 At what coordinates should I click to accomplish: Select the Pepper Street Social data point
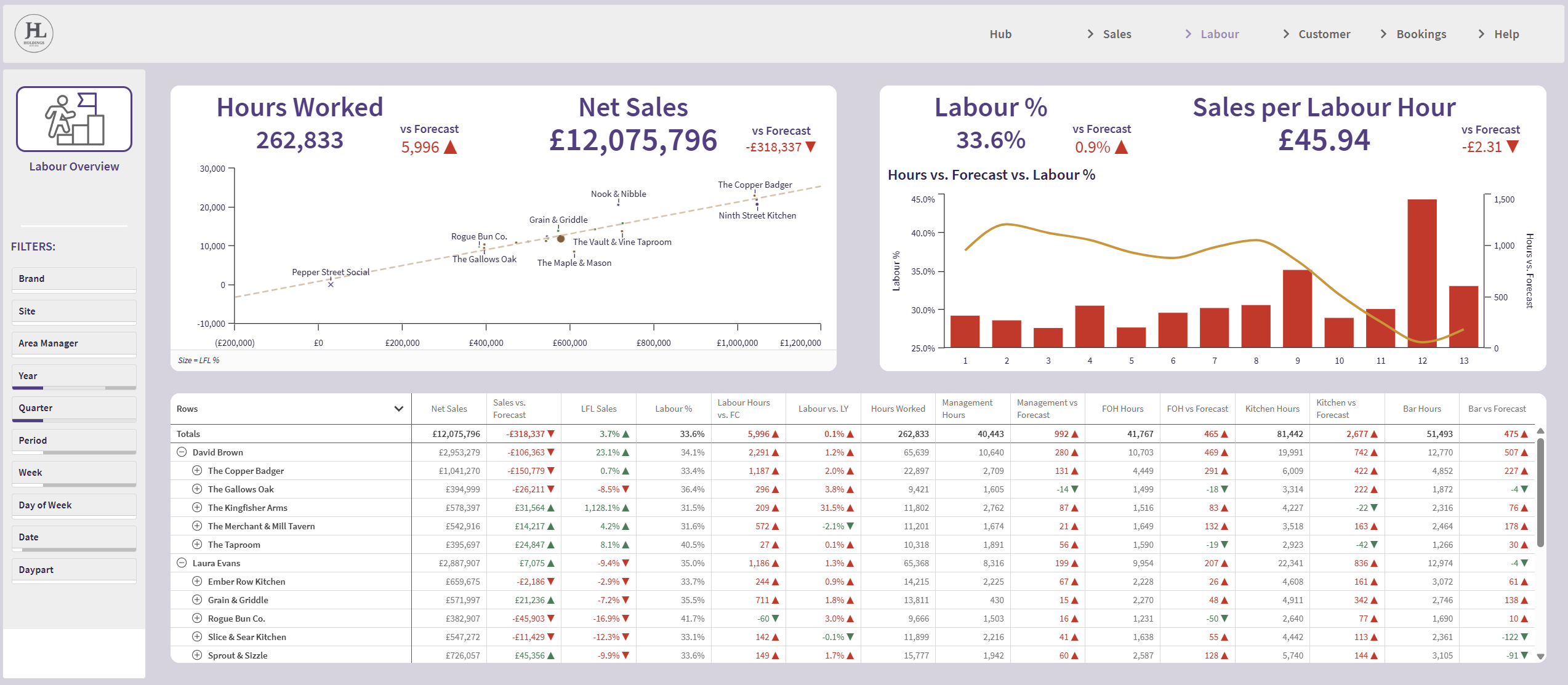[331, 284]
